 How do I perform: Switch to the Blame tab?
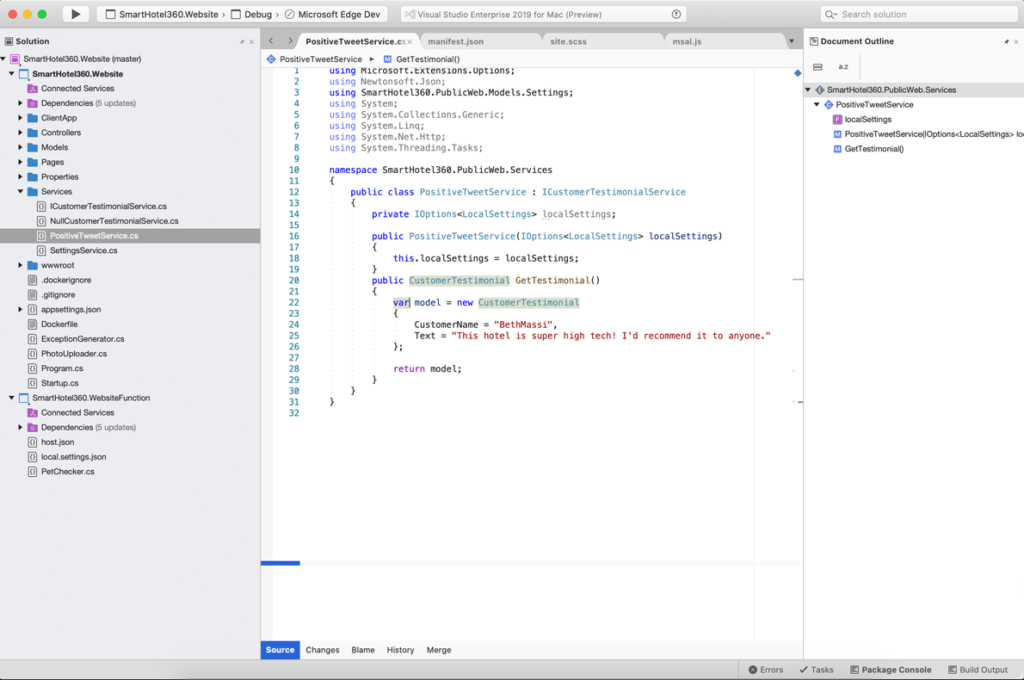coord(362,649)
